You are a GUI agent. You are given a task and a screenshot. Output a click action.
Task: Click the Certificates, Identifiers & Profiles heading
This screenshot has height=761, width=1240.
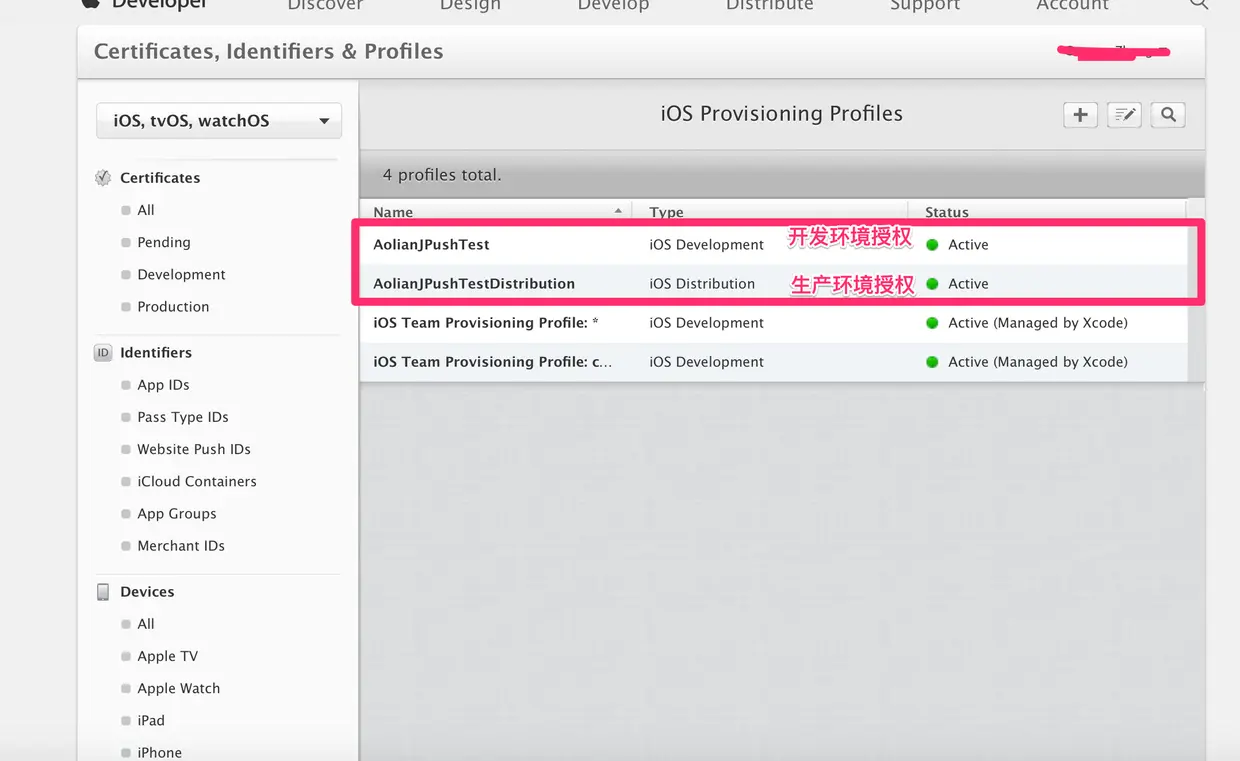pyautogui.click(x=268, y=51)
